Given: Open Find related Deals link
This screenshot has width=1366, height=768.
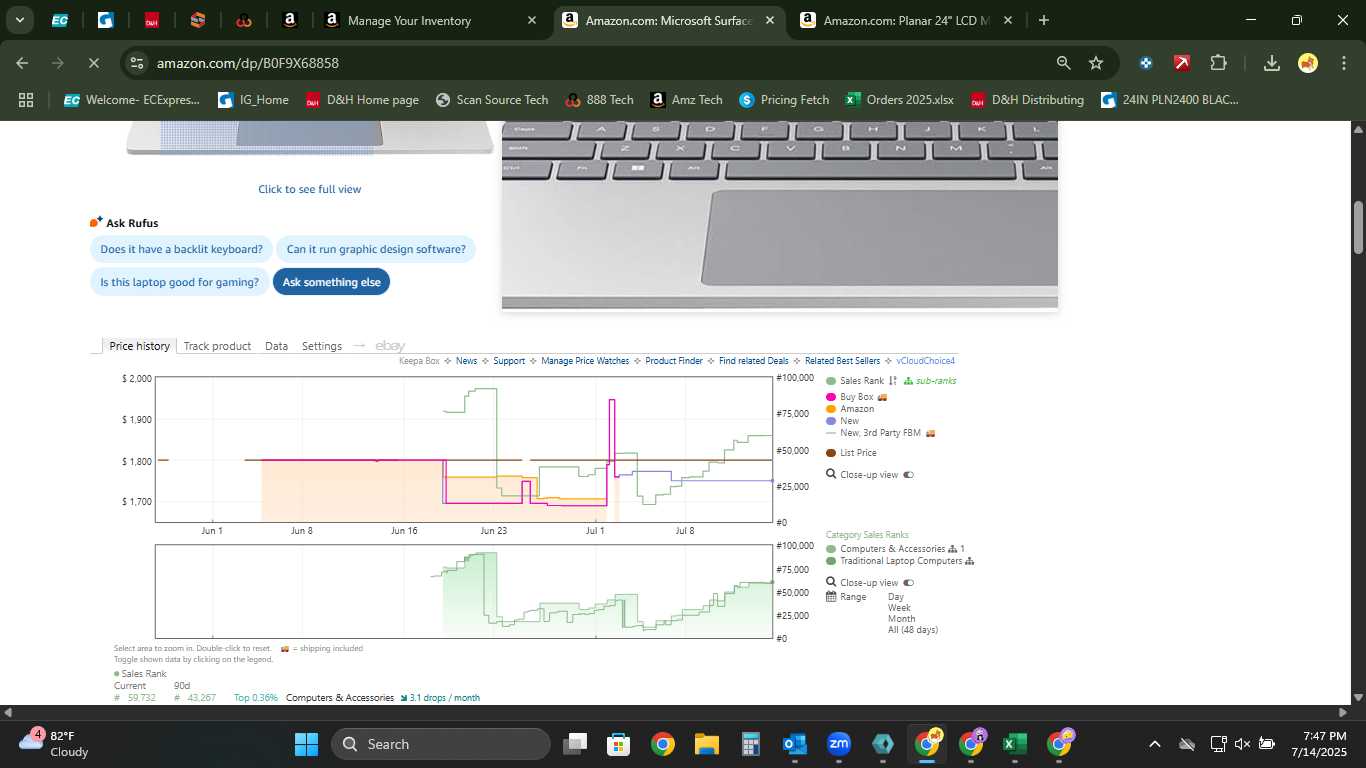Looking at the screenshot, I should click(754, 361).
